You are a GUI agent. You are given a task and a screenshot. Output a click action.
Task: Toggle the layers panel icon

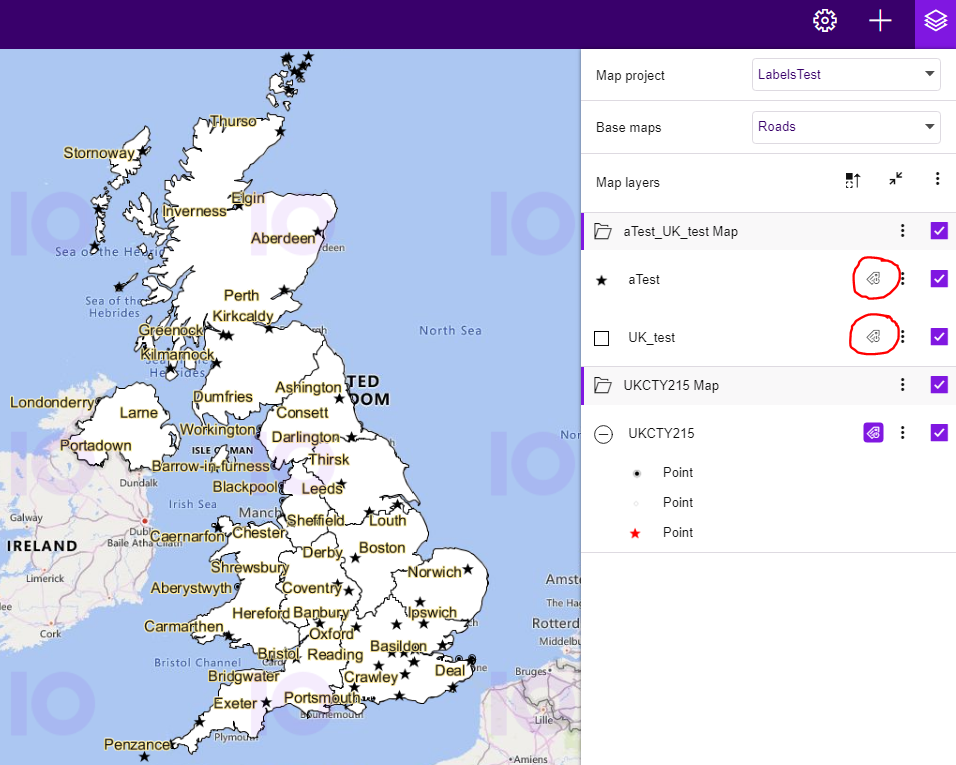(x=935, y=21)
